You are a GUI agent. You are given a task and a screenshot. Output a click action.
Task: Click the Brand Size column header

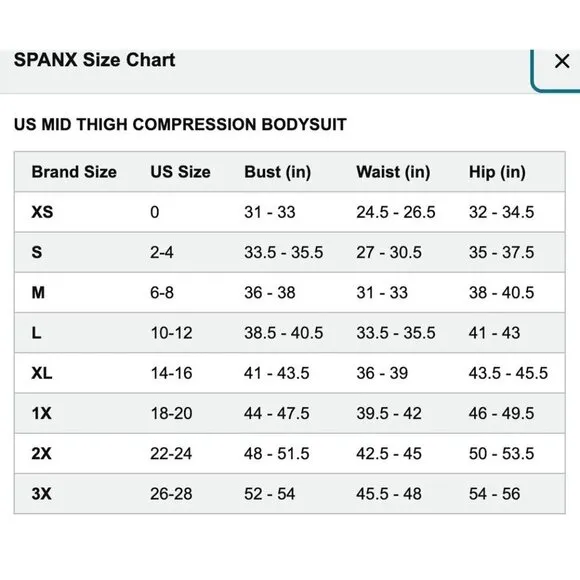click(x=74, y=172)
